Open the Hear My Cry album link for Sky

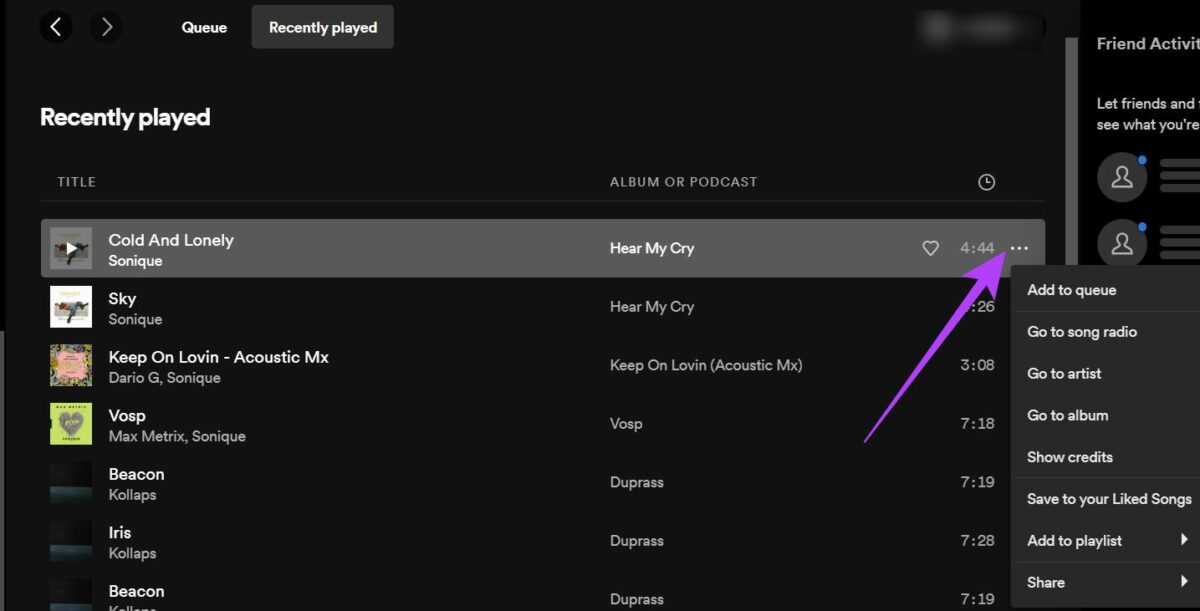point(651,307)
